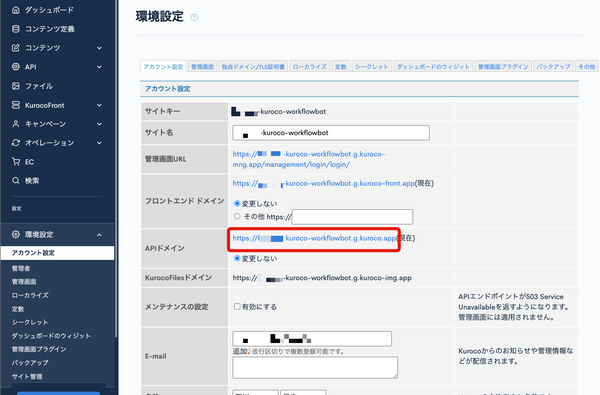Click the E-mail address input field
Viewport: 600px width, 395px height.
click(x=312, y=339)
